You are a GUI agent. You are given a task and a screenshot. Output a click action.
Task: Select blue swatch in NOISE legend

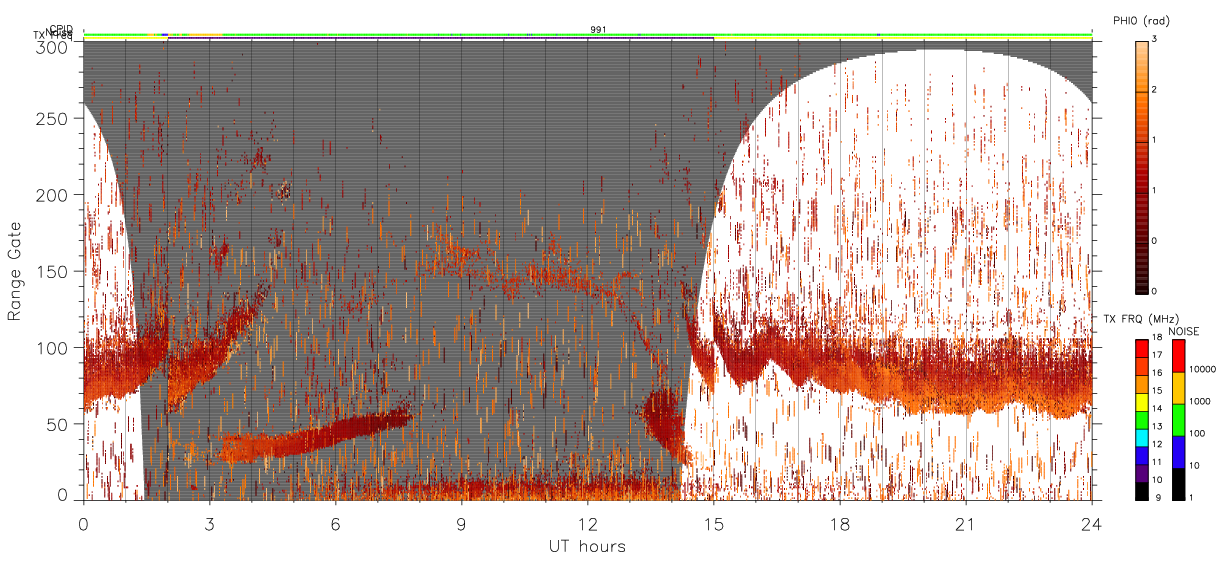click(1178, 450)
